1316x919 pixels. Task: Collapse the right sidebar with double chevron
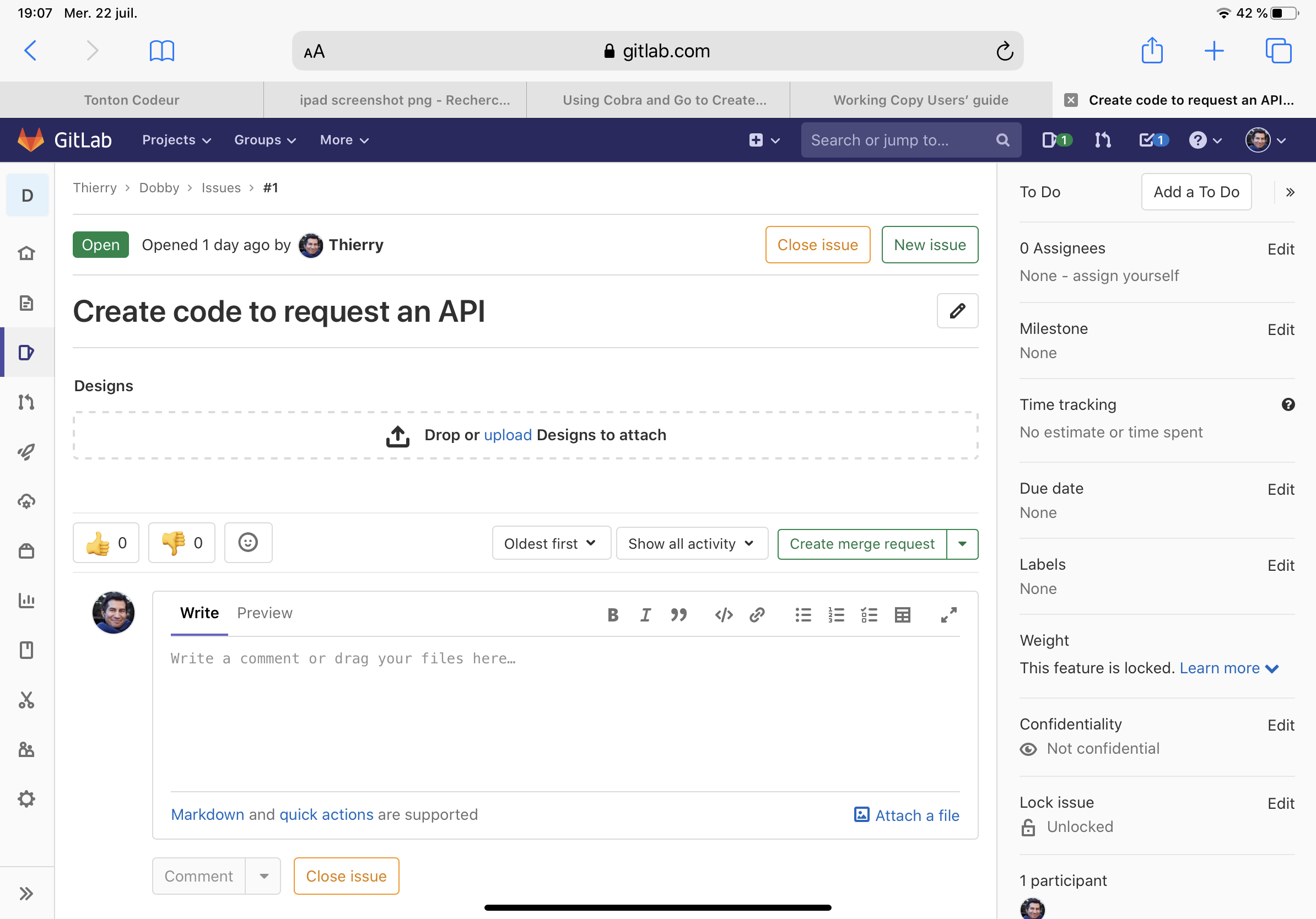point(1290,192)
